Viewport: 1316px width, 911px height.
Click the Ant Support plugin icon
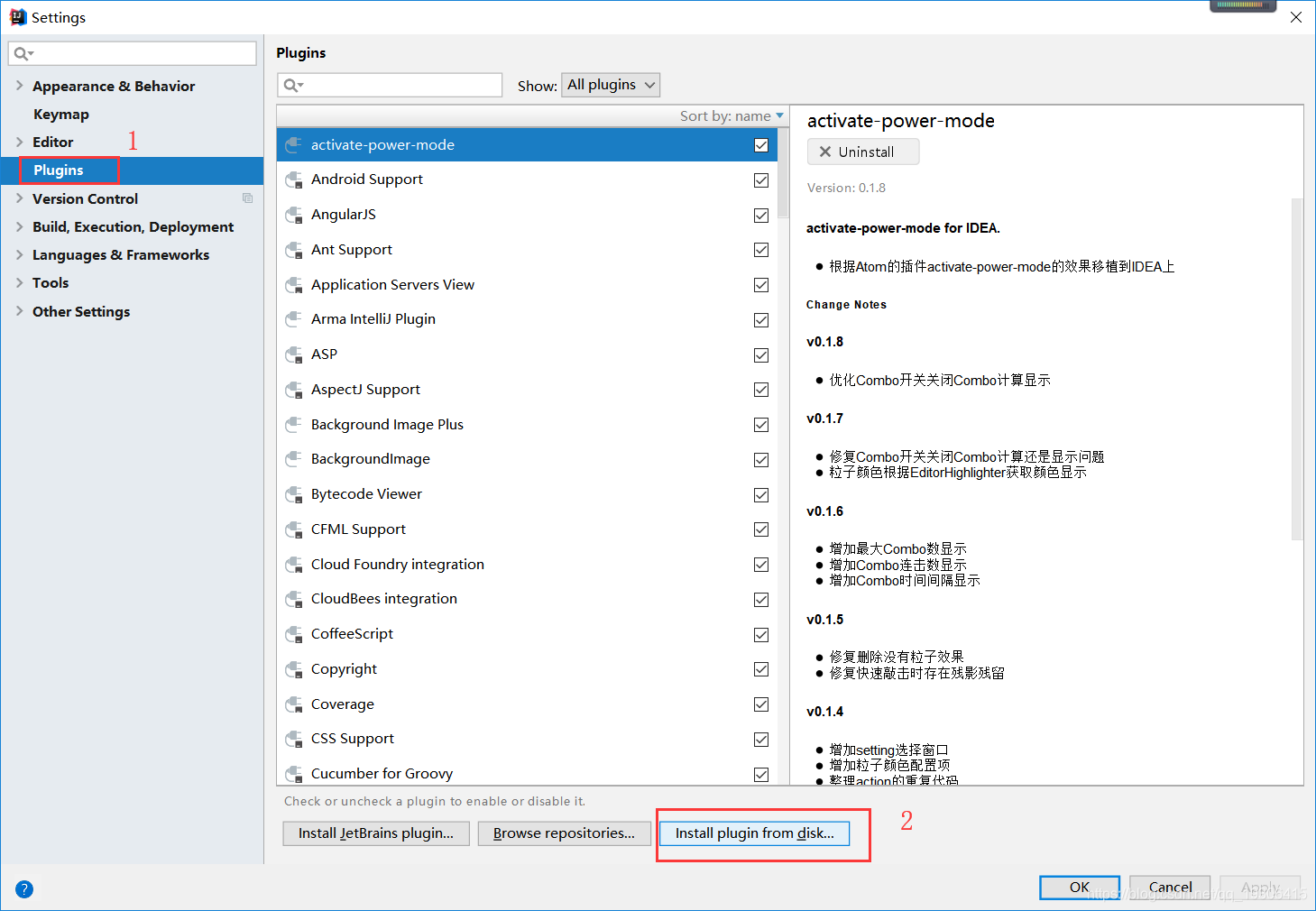[x=293, y=250]
